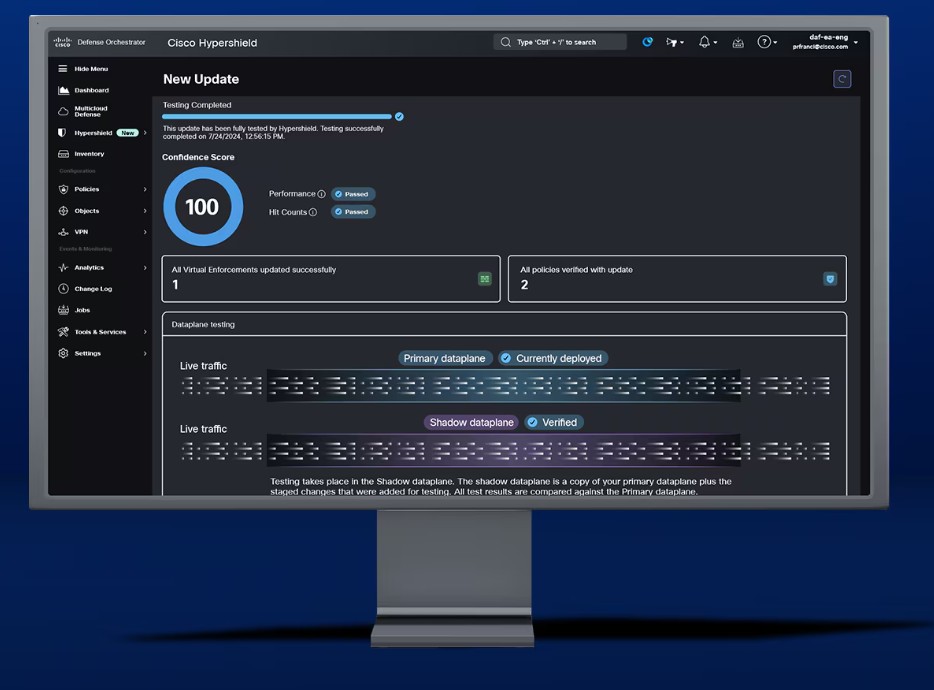This screenshot has width=934, height=690.
Task: Click the VPN network icon
Action: pos(63,232)
